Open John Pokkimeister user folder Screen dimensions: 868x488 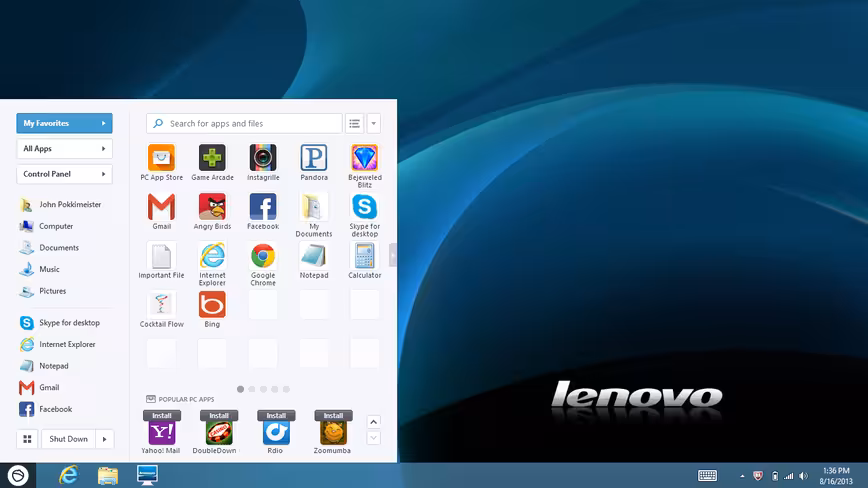click(x=61, y=205)
